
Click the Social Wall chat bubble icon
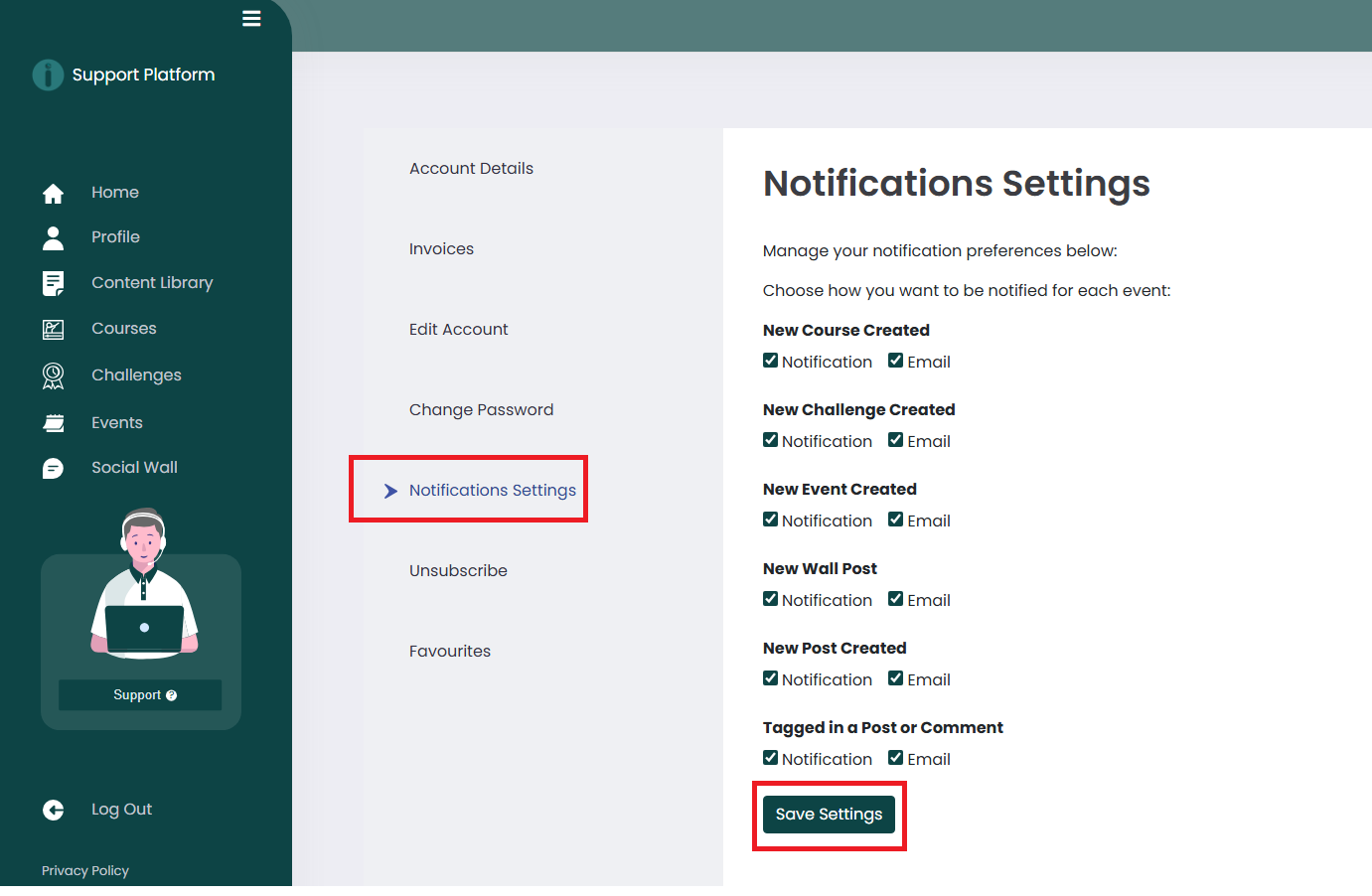[x=54, y=468]
